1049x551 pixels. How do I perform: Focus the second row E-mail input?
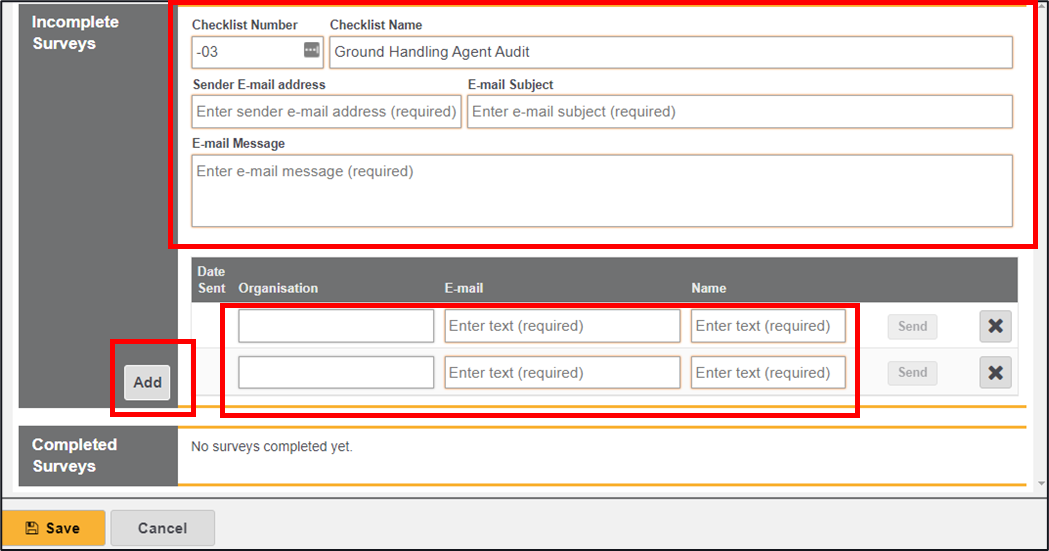pos(562,373)
